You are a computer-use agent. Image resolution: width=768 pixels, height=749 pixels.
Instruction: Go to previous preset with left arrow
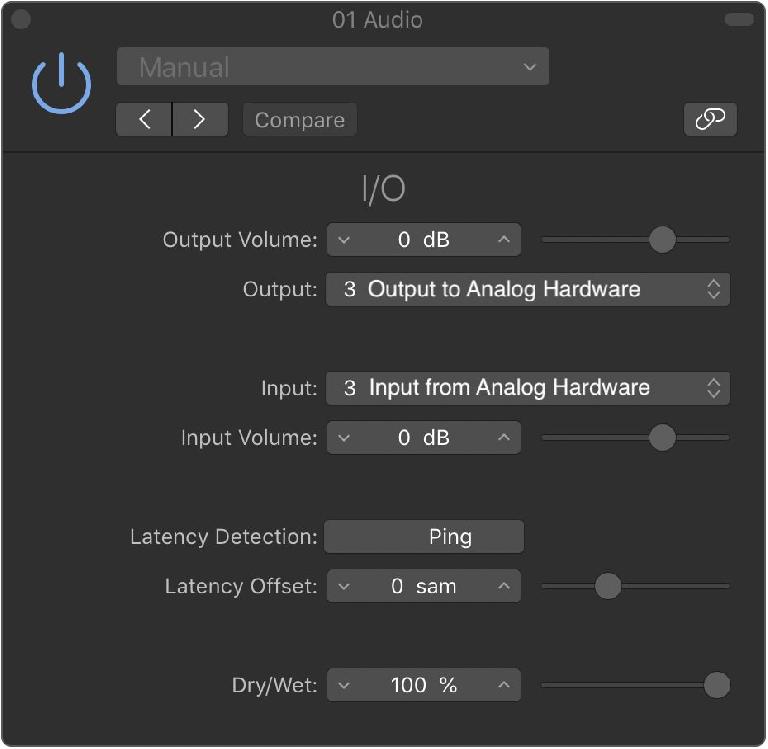[x=144, y=120]
